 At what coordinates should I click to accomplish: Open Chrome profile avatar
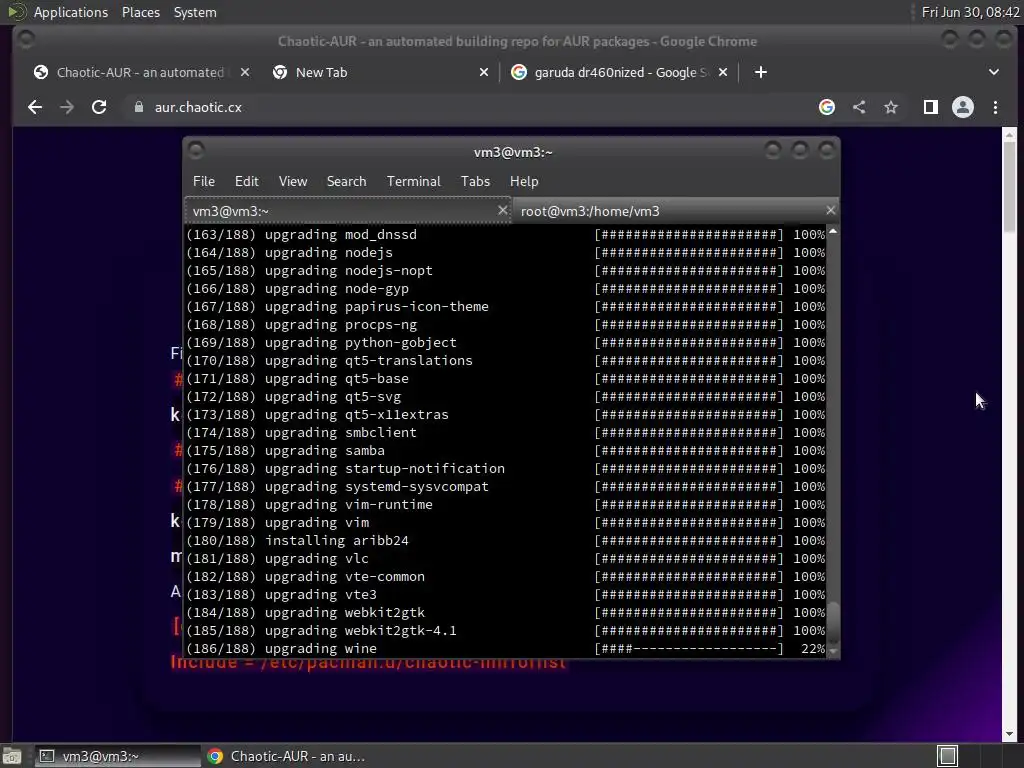click(963, 107)
